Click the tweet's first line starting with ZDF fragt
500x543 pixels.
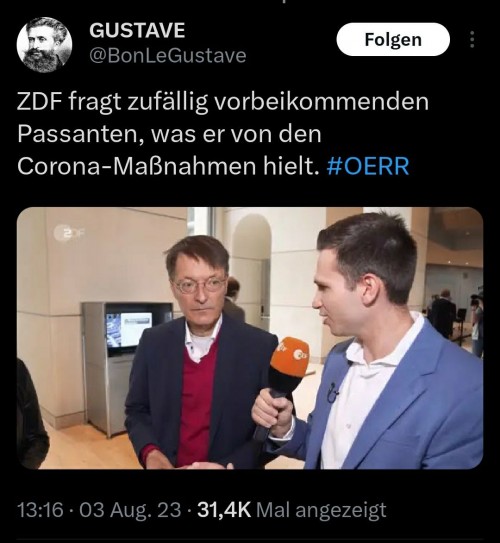223,102
